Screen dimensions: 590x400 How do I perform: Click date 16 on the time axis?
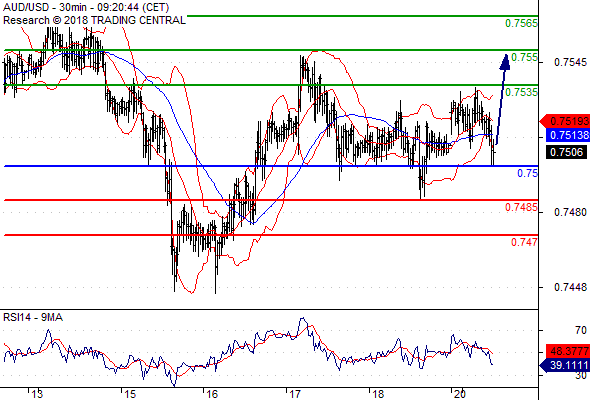click(212, 394)
